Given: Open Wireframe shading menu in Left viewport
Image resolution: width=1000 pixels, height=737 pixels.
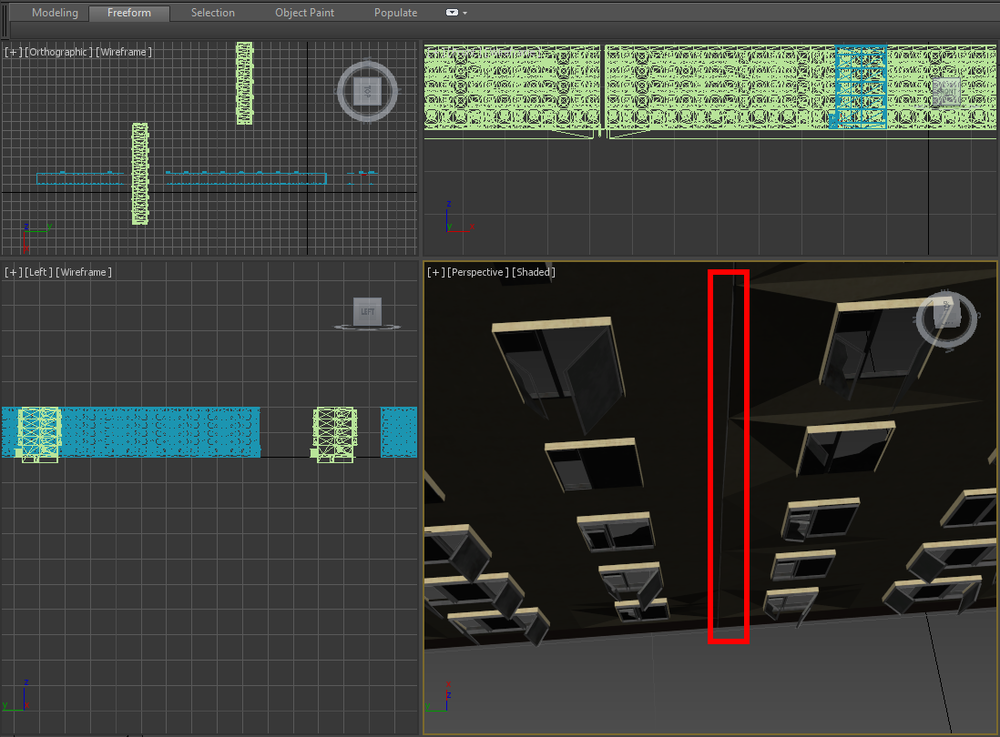Looking at the screenshot, I should 84,272.
